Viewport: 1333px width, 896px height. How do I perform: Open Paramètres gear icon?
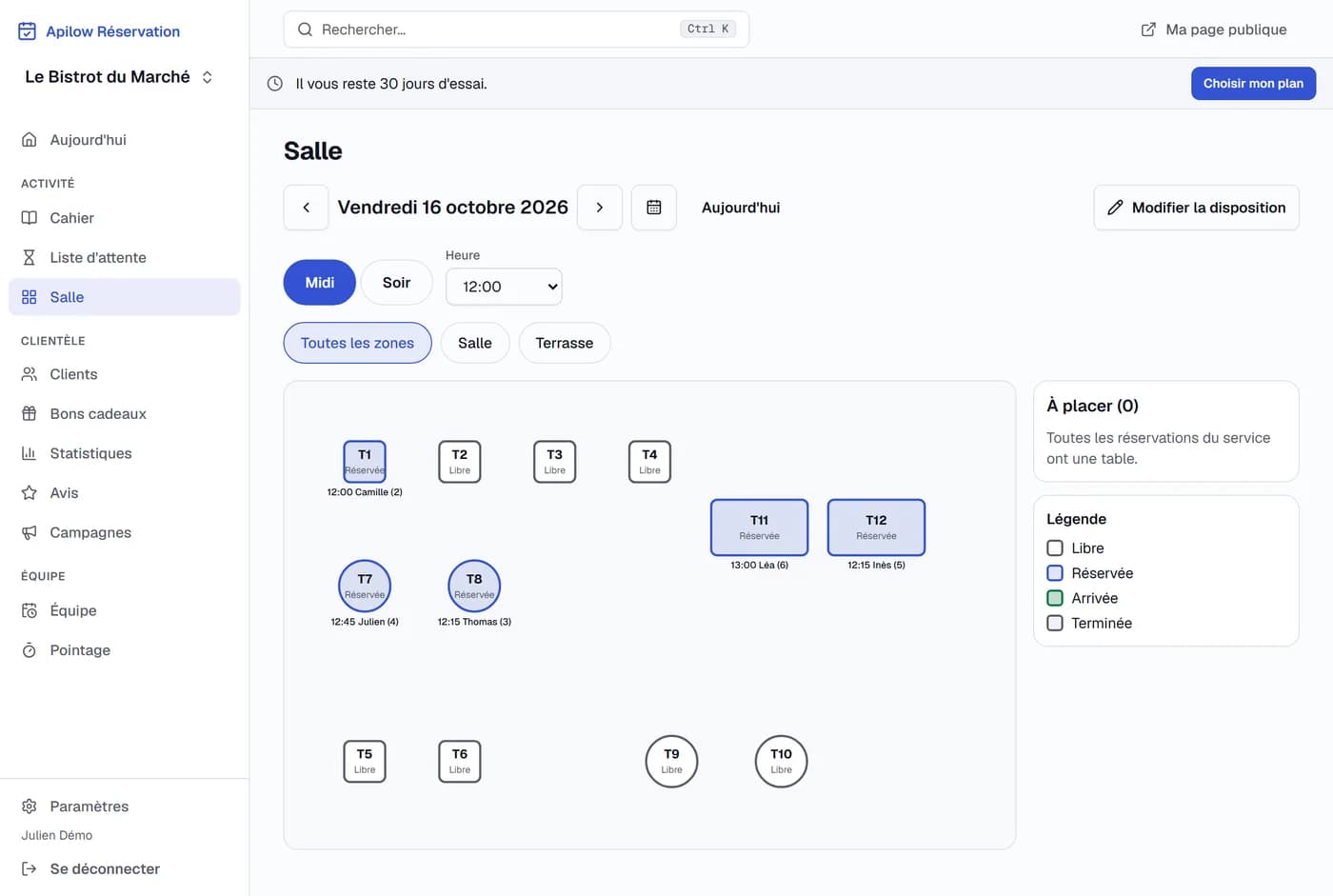(30, 806)
